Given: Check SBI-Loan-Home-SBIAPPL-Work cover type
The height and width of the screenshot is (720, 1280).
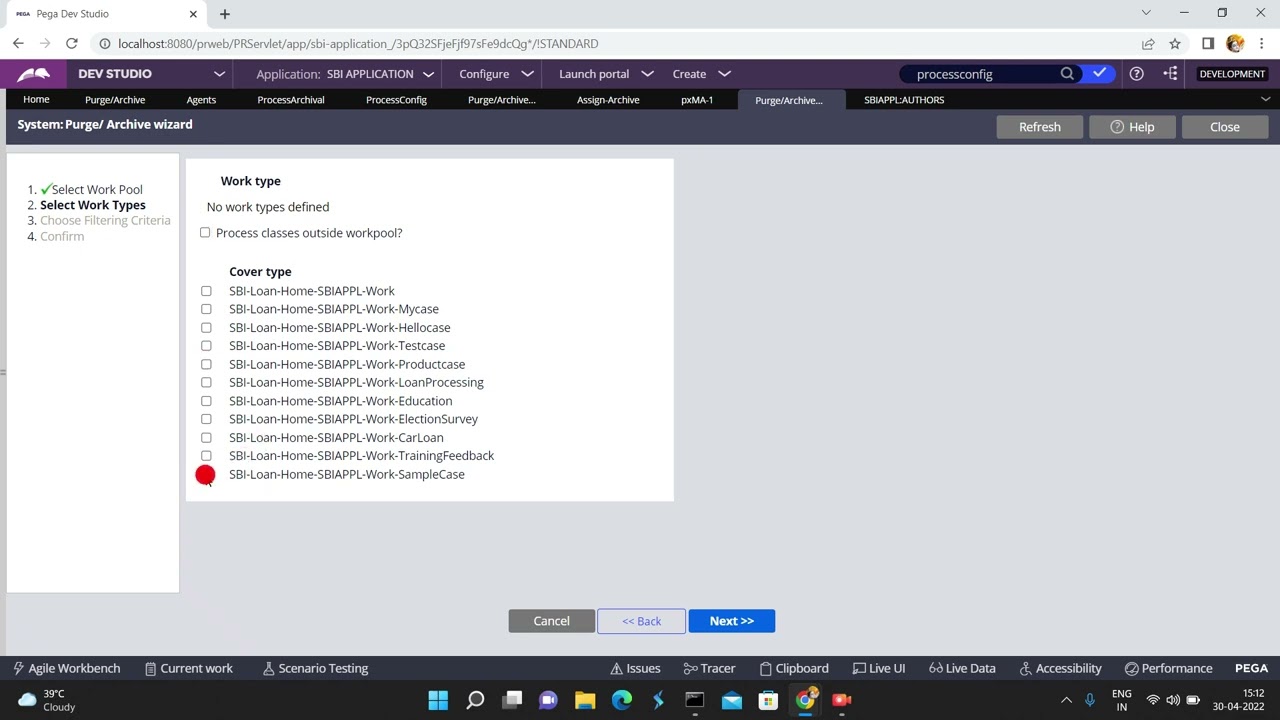Looking at the screenshot, I should (206, 291).
